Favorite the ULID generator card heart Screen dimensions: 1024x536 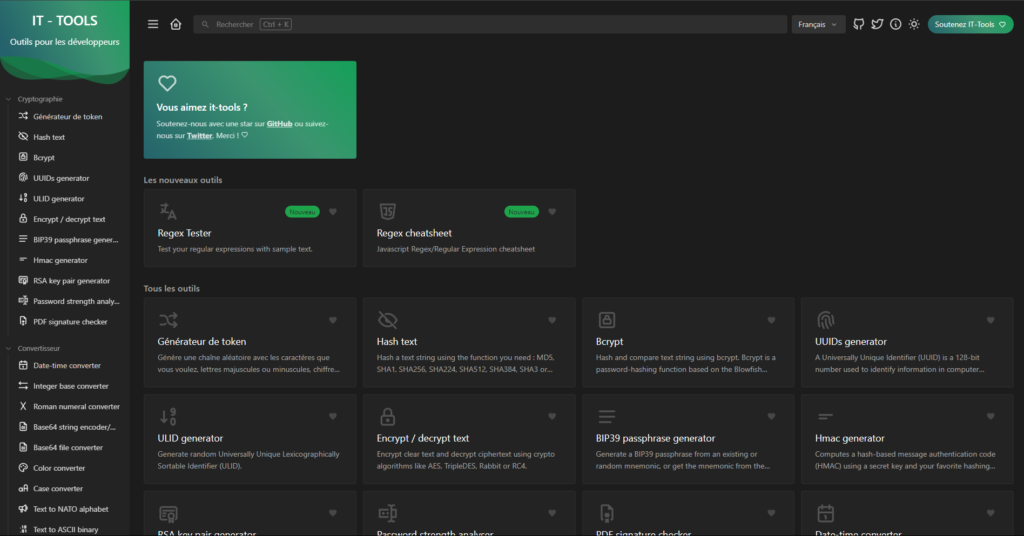point(333,416)
